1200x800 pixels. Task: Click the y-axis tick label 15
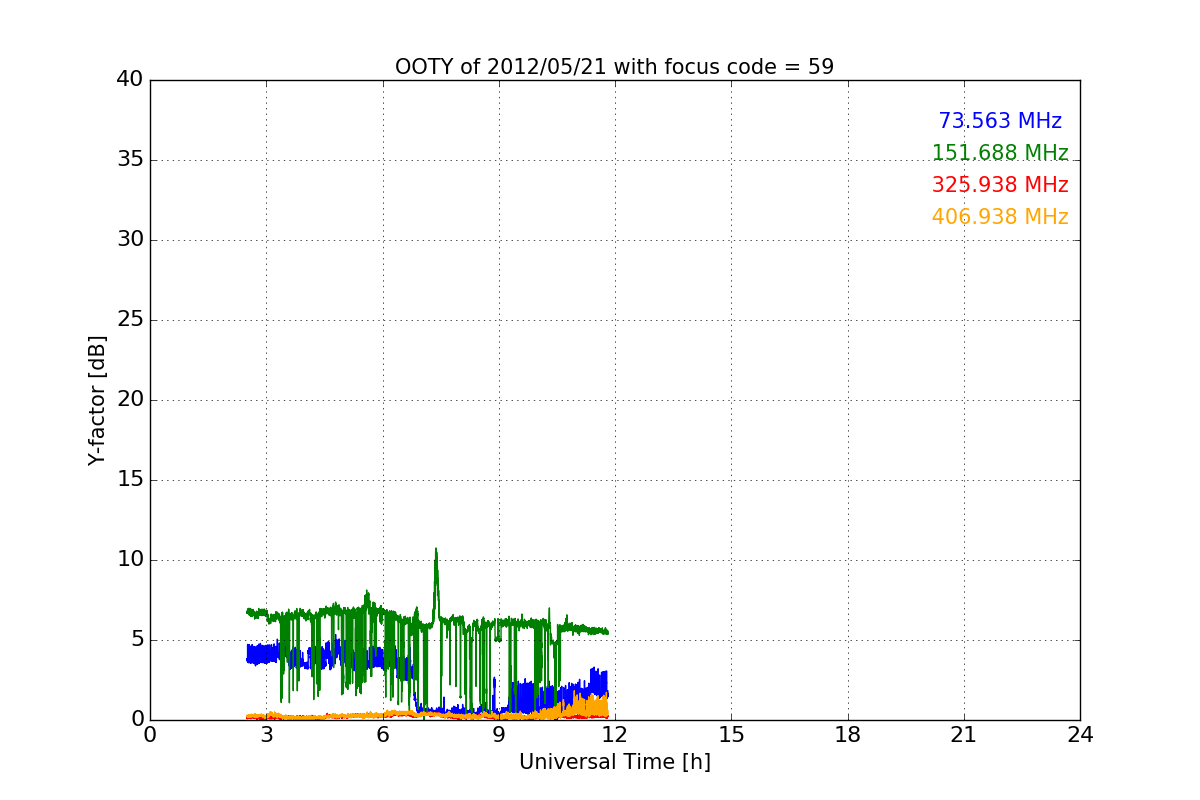click(130, 480)
